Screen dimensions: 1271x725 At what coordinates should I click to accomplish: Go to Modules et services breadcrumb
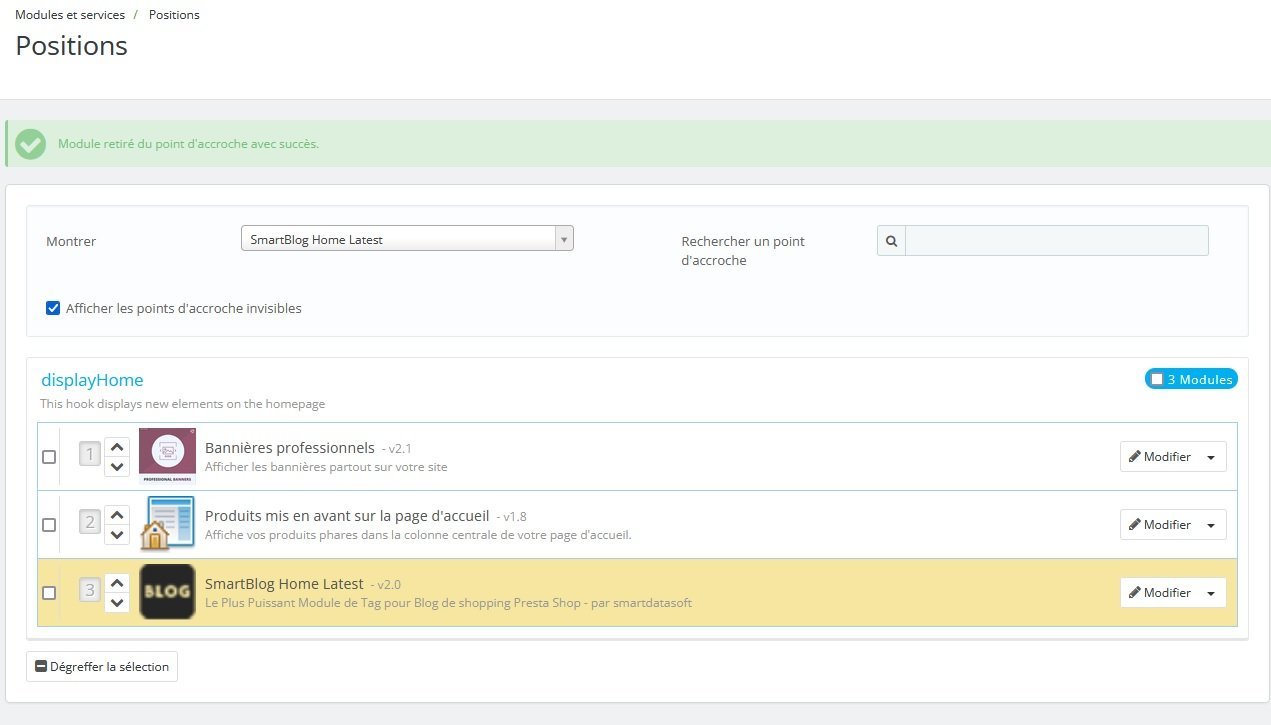click(70, 15)
